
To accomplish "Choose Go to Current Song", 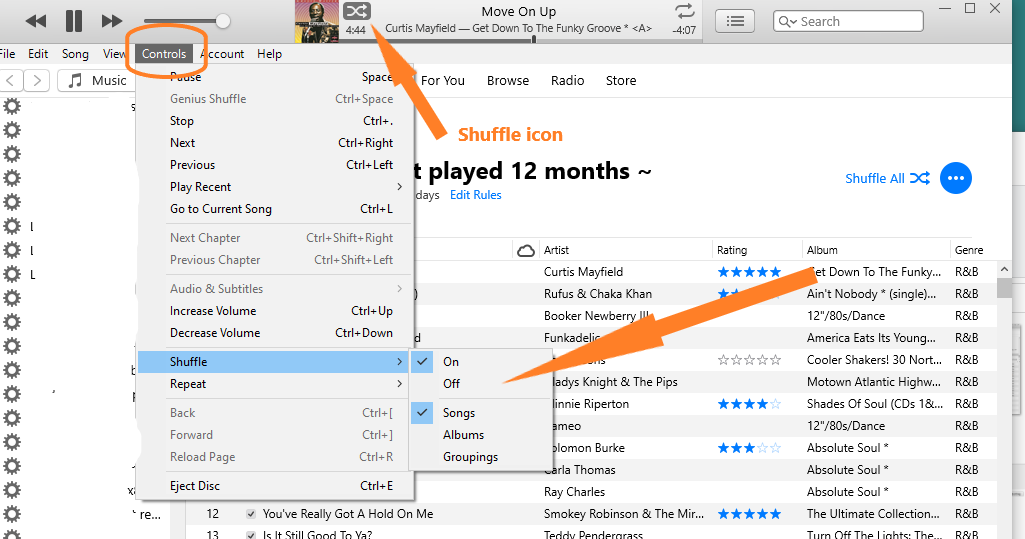I will pos(275,209).
